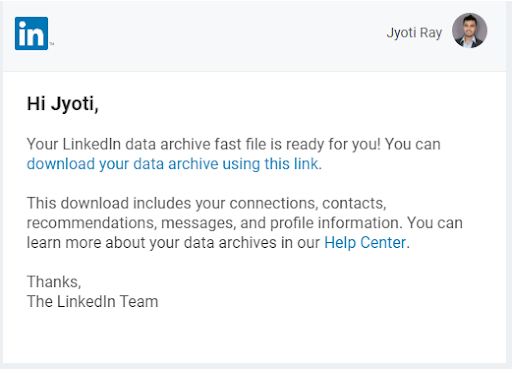The height and width of the screenshot is (369, 512).
Task: Open the download your data archive link
Action: click(172, 164)
